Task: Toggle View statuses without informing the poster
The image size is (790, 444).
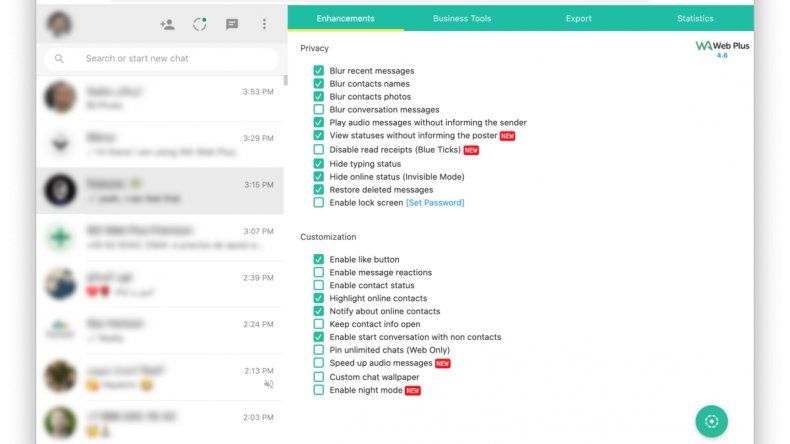Action: 318,135
